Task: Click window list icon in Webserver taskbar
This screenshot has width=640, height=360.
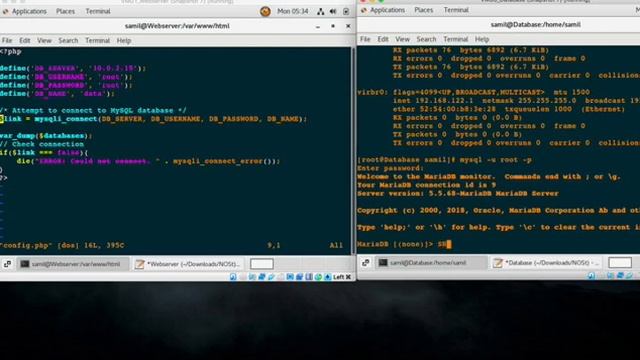Action: (7, 264)
